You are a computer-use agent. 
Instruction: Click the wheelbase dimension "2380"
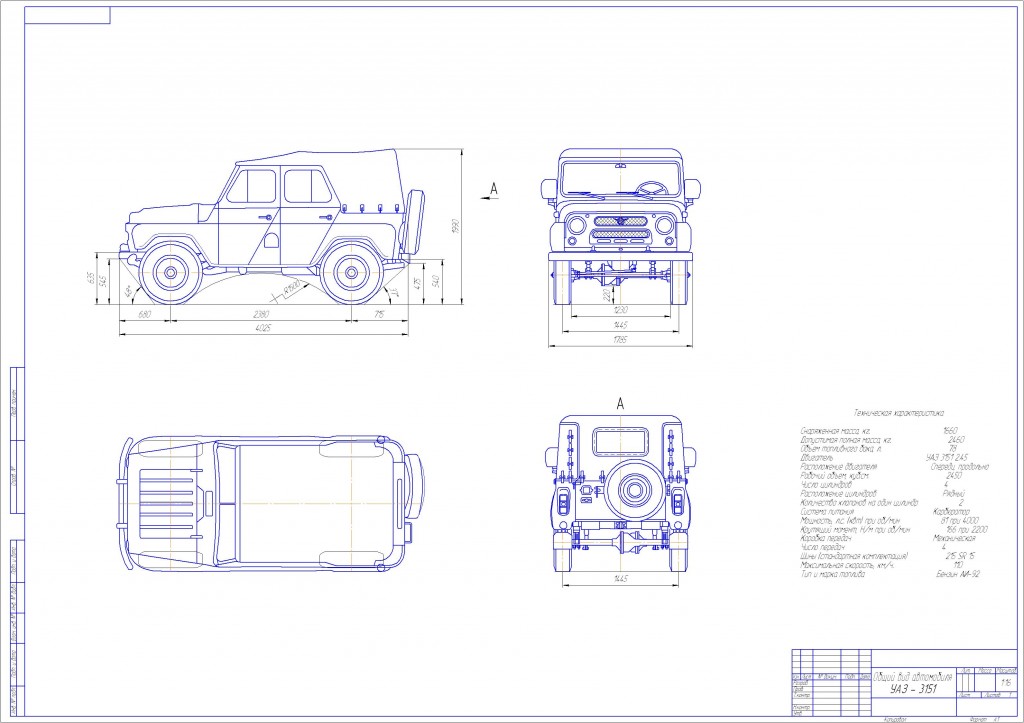coord(260,314)
